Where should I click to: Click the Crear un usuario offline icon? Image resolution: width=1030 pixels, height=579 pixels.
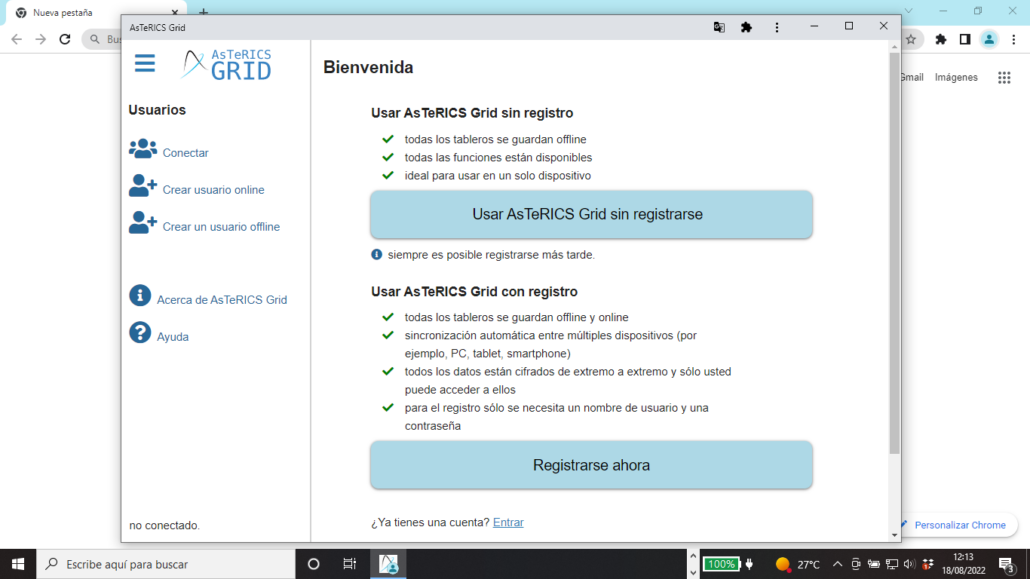[140, 223]
